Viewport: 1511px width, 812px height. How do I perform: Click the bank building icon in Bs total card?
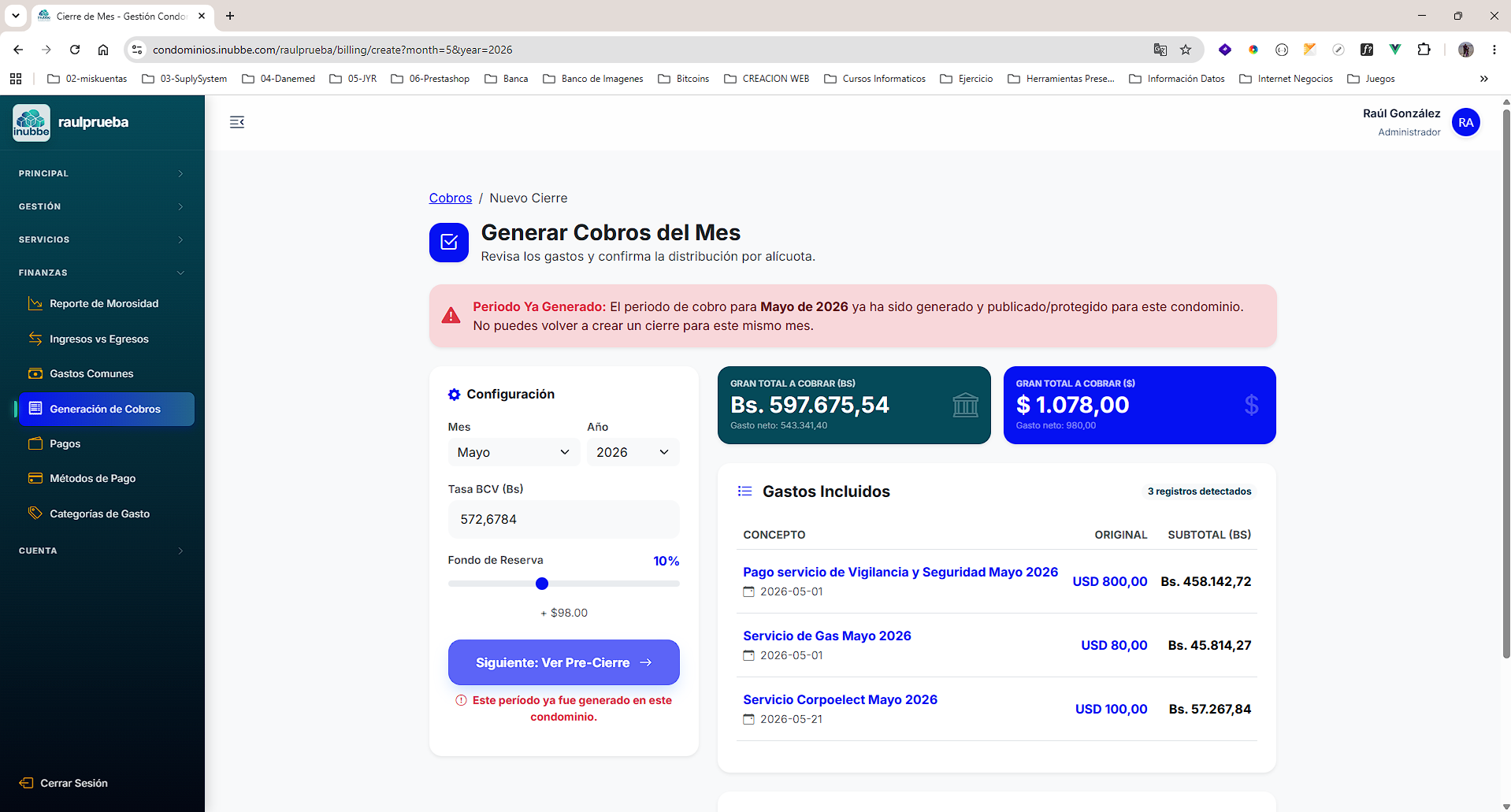[x=965, y=405]
